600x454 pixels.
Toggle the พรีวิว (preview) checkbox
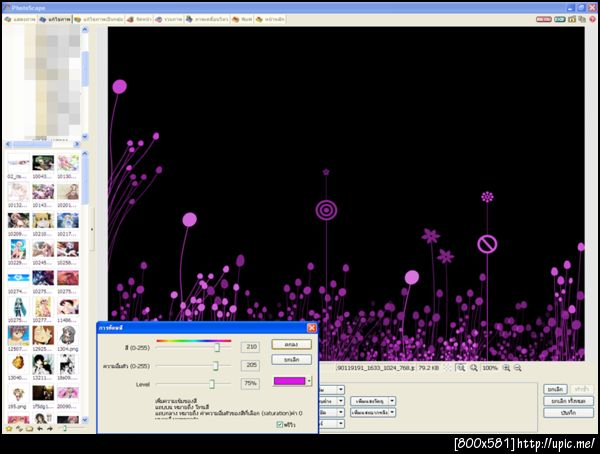coord(280,424)
